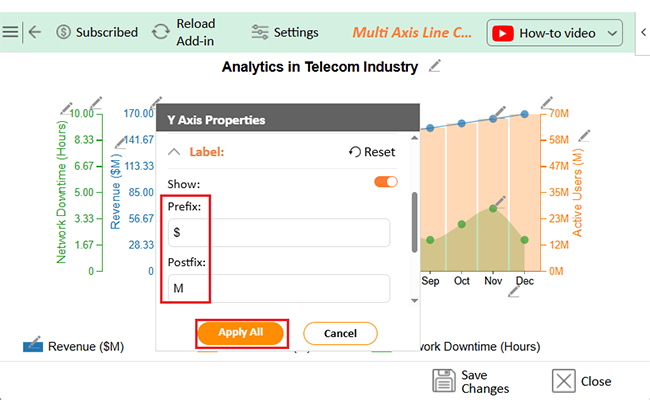Click the properties panel scrollbar thumb
Screen dimensions: 650x412
414,222
